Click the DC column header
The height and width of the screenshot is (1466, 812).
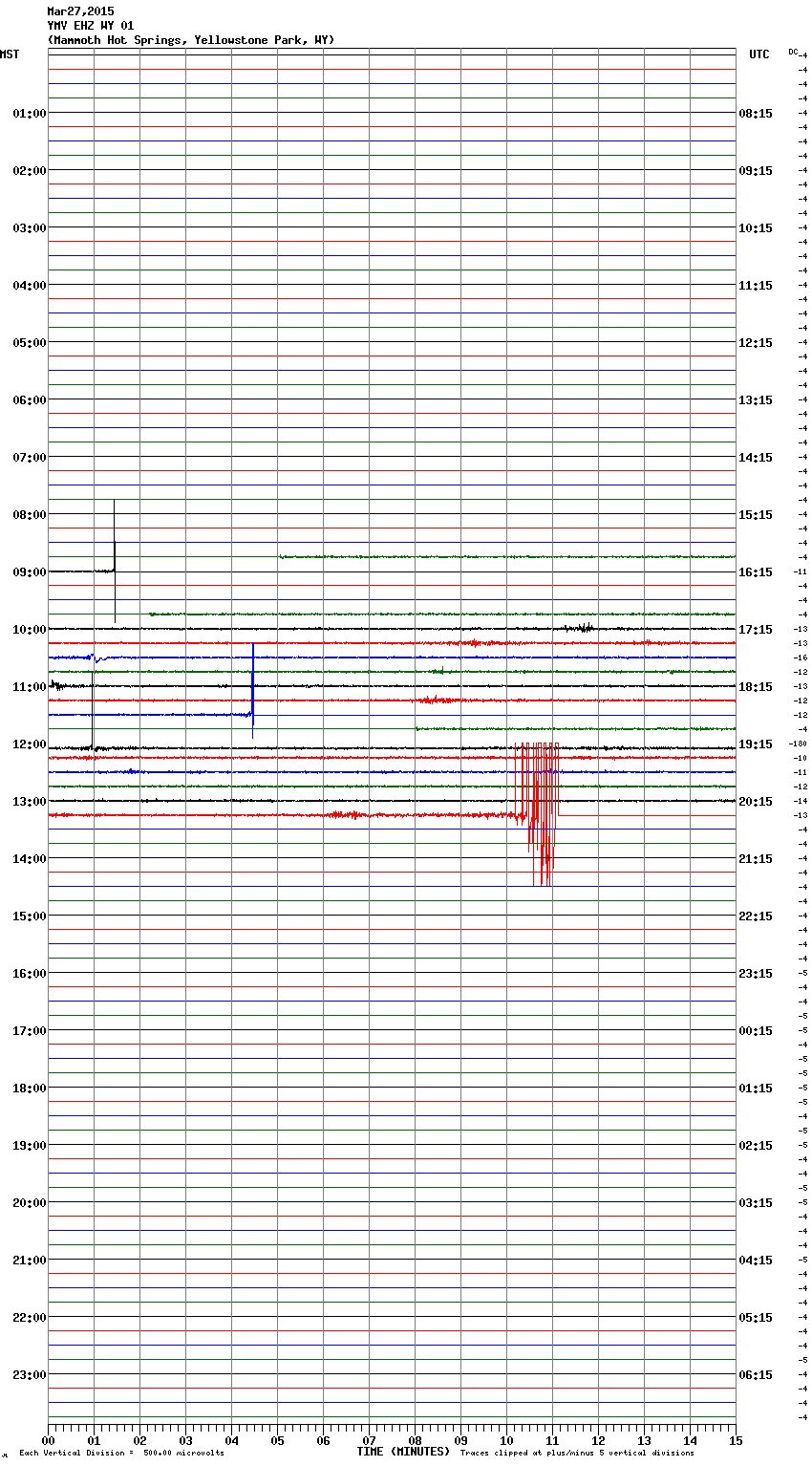(x=794, y=52)
